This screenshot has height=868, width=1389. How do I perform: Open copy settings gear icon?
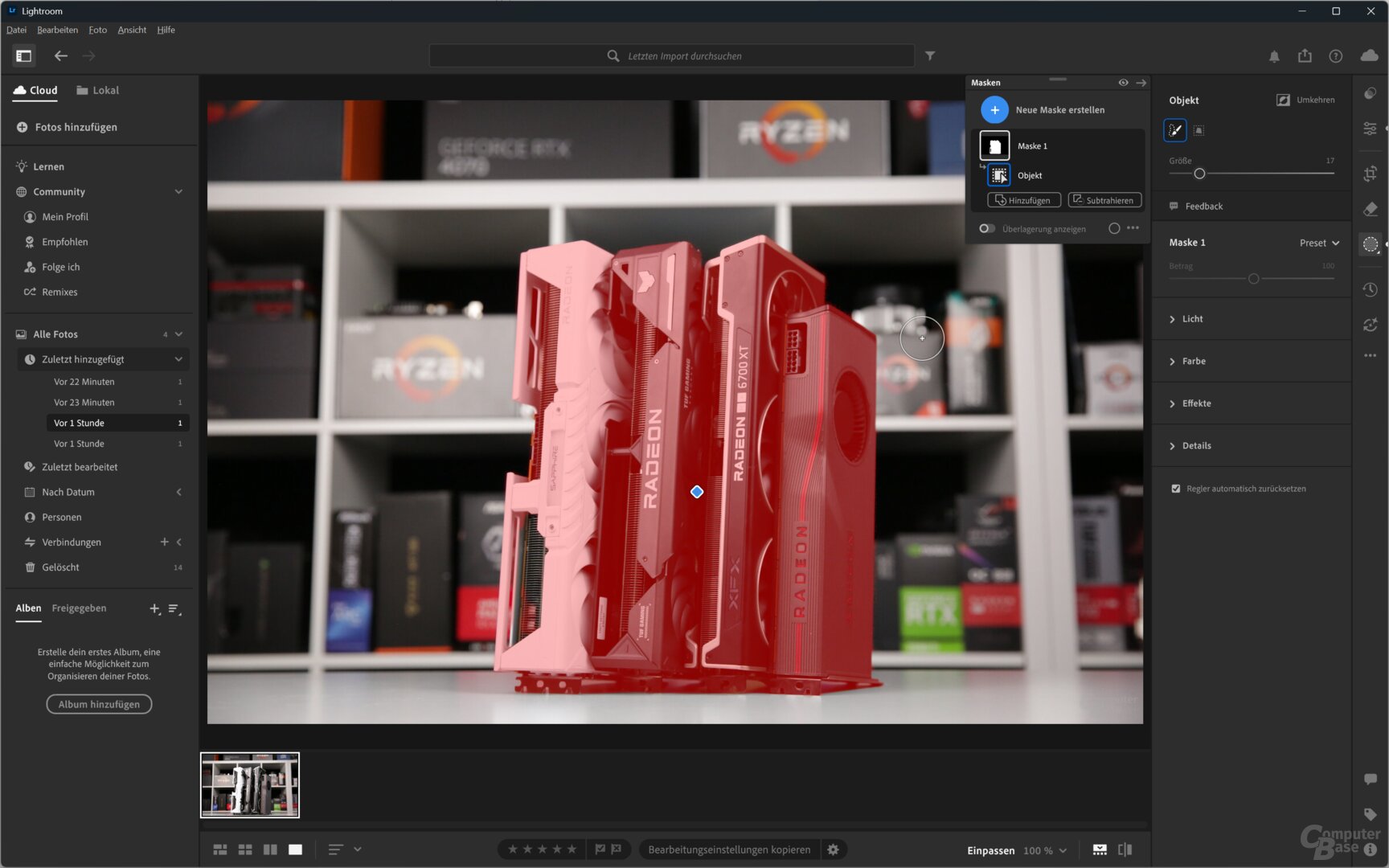click(x=833, y=850)
